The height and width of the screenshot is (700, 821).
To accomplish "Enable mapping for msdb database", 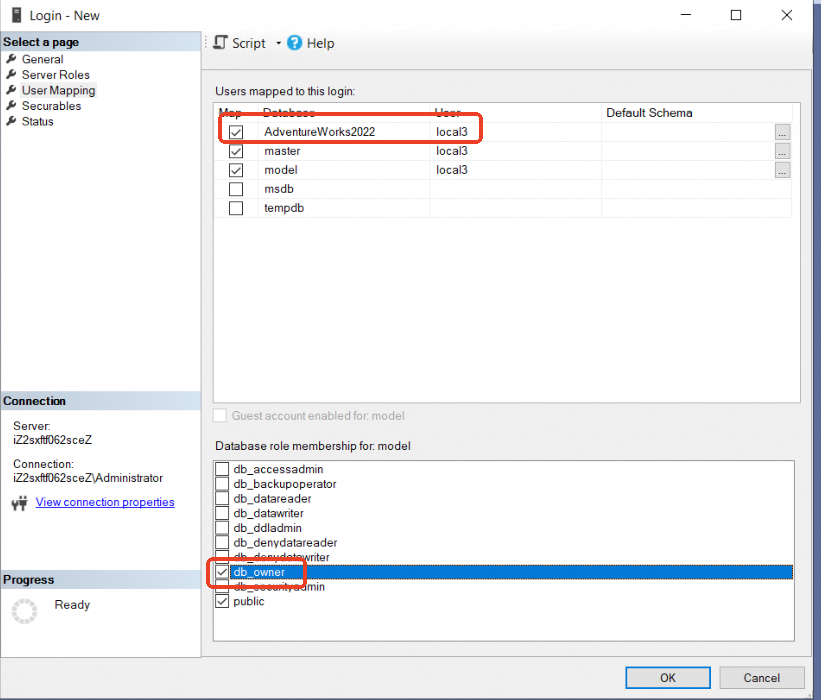I will 236,189.
